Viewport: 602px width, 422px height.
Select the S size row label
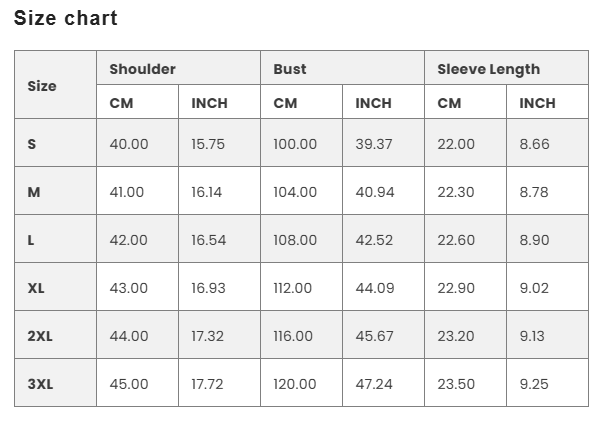(32, 144)
